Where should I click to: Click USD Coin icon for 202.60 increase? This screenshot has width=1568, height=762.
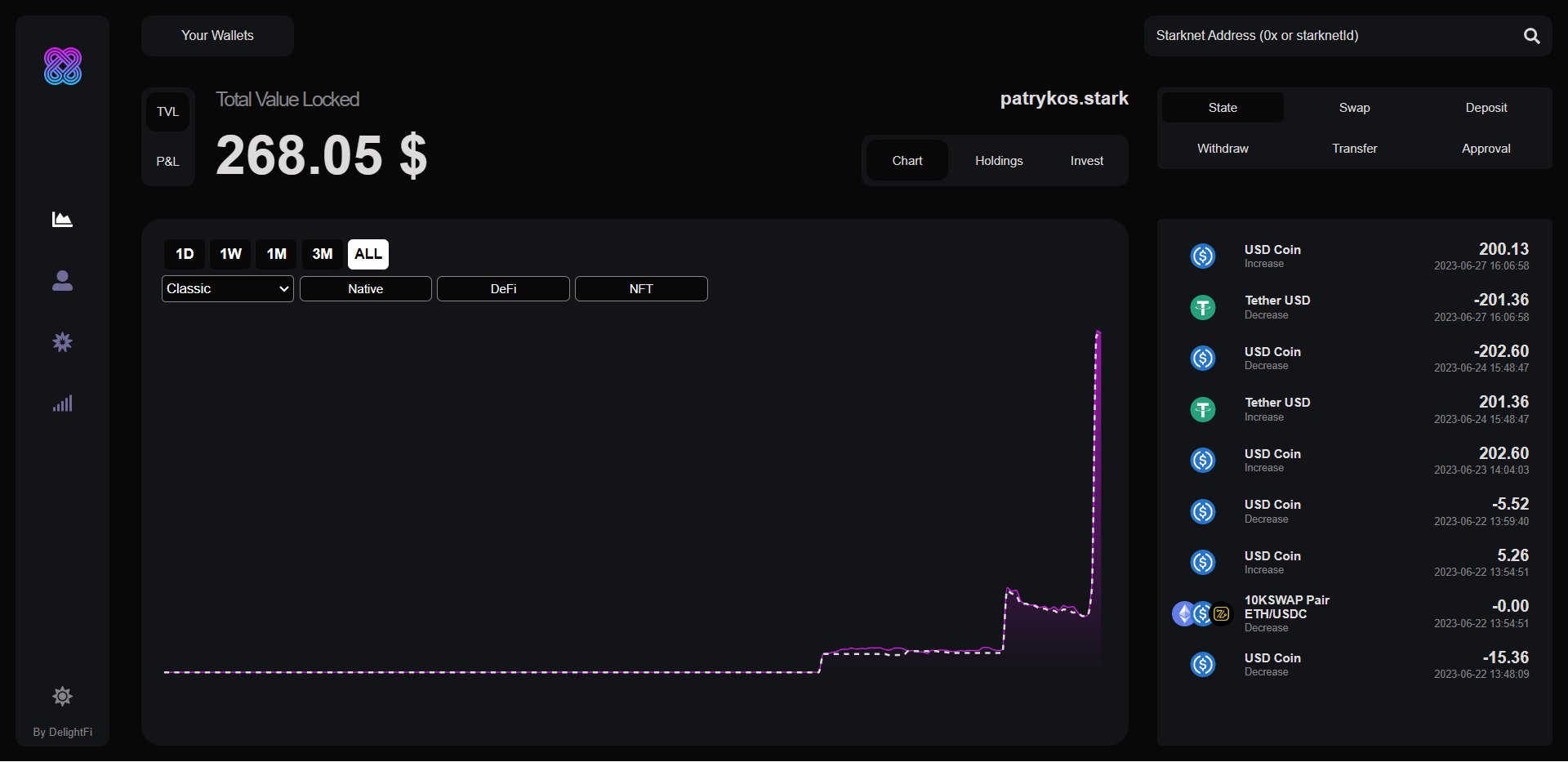tap(1203, 460)
